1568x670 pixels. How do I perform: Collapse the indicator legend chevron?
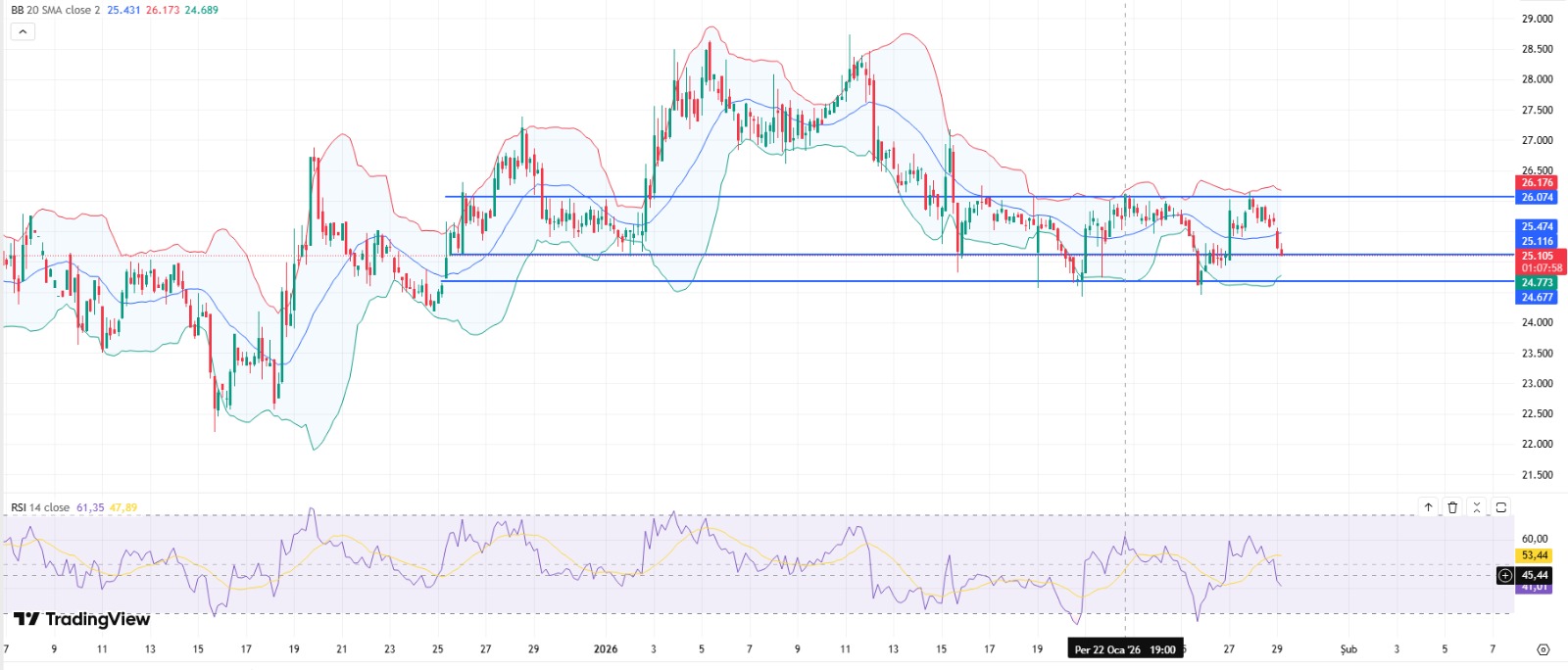(23, 31)
